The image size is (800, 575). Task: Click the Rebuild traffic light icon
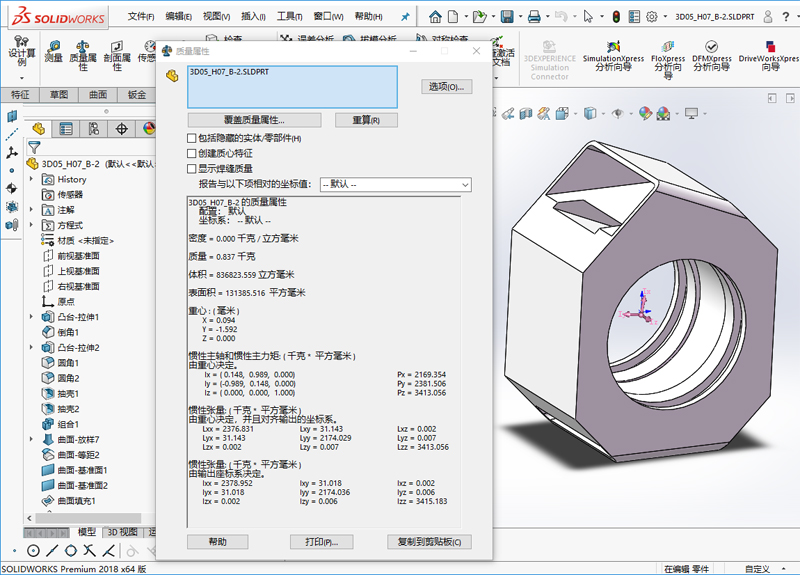coord(616,17)
